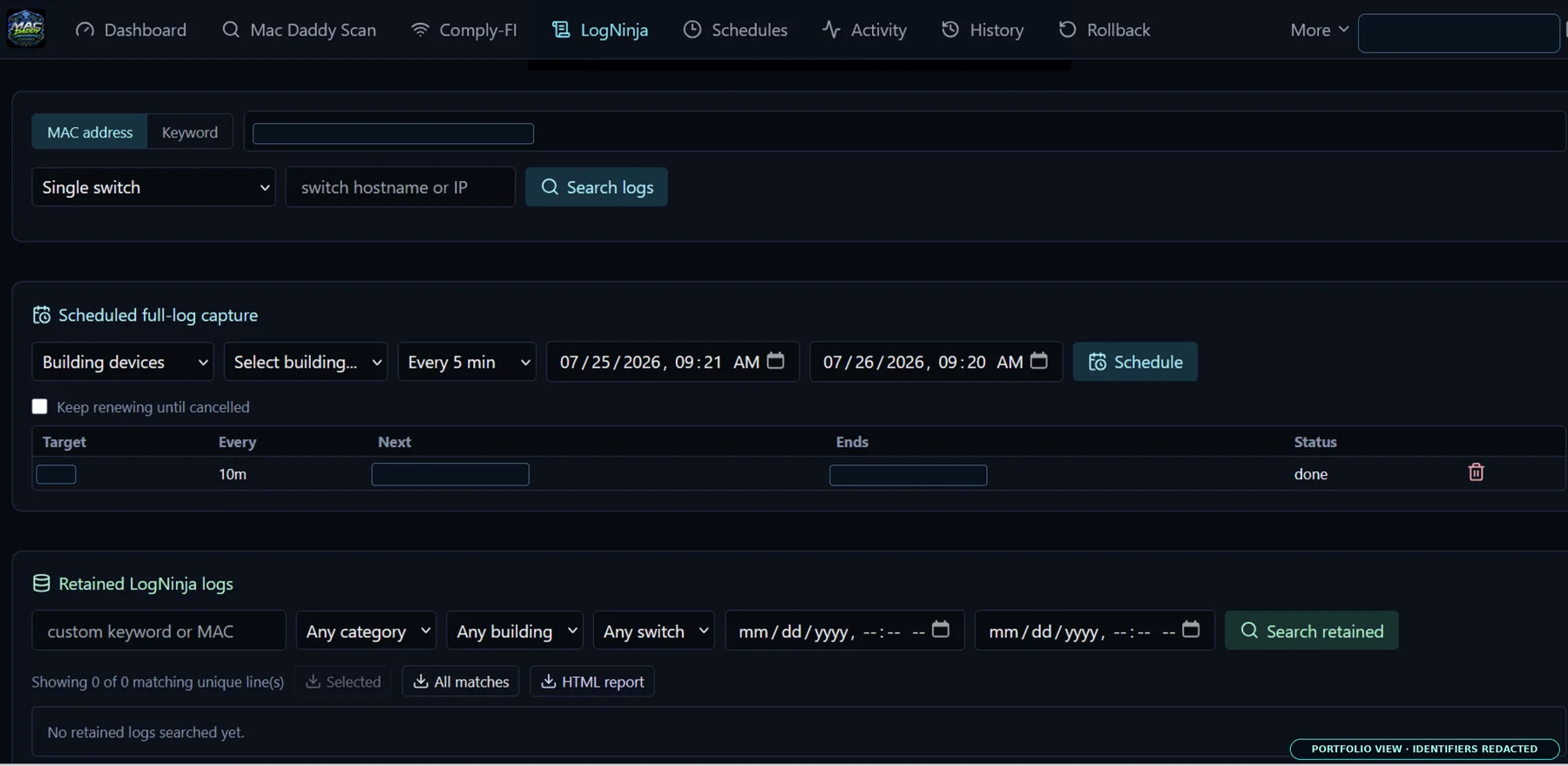Open the Rollback page
1568x766 pixels.
pos(1105,30)
